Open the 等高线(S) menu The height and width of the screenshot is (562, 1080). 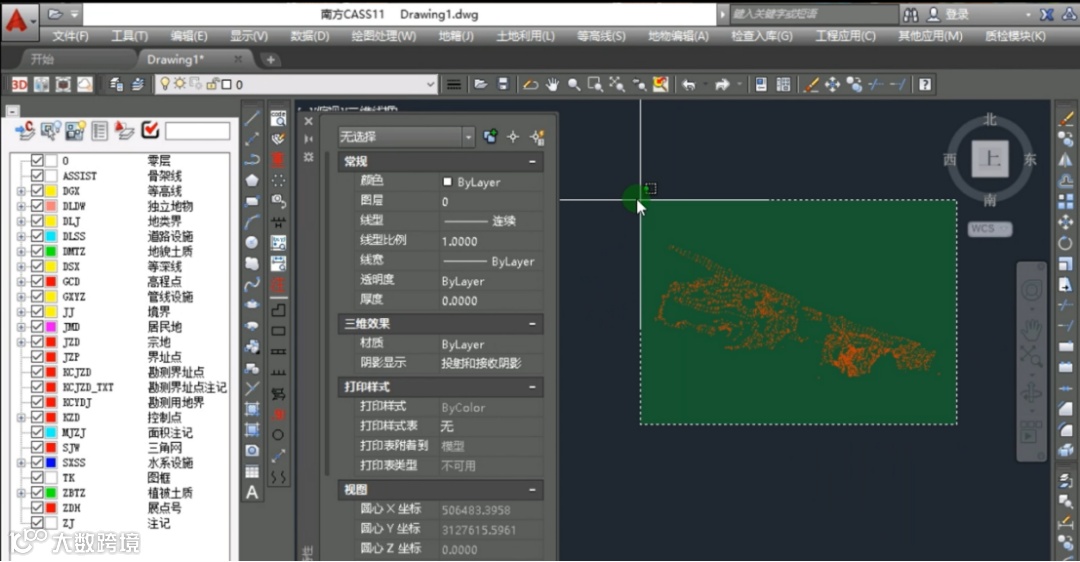[x=601, y=36]
